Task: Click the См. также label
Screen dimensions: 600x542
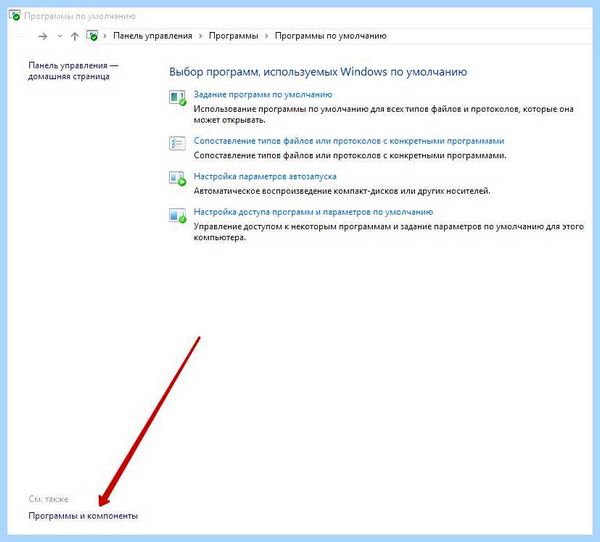Action: 48,499
